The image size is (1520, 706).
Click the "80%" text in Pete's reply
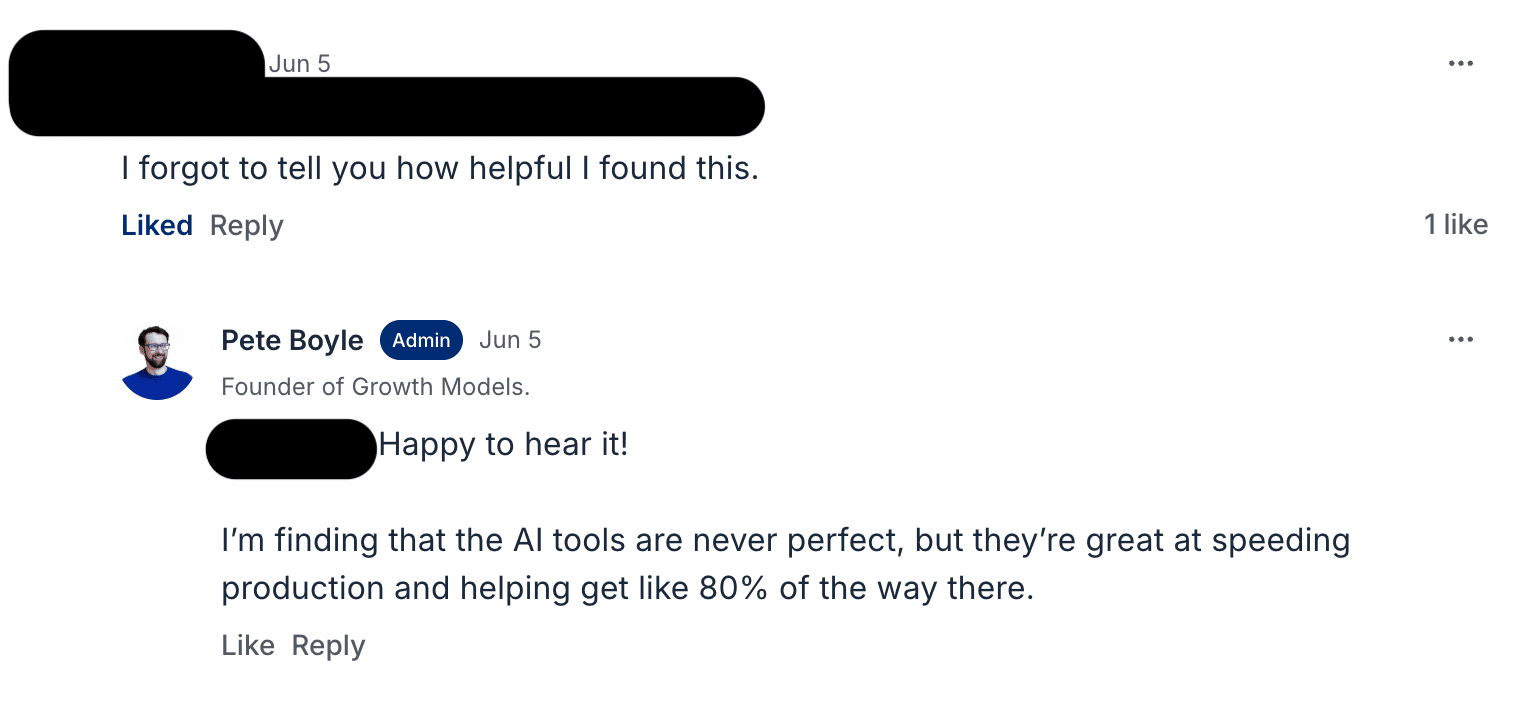733,588
